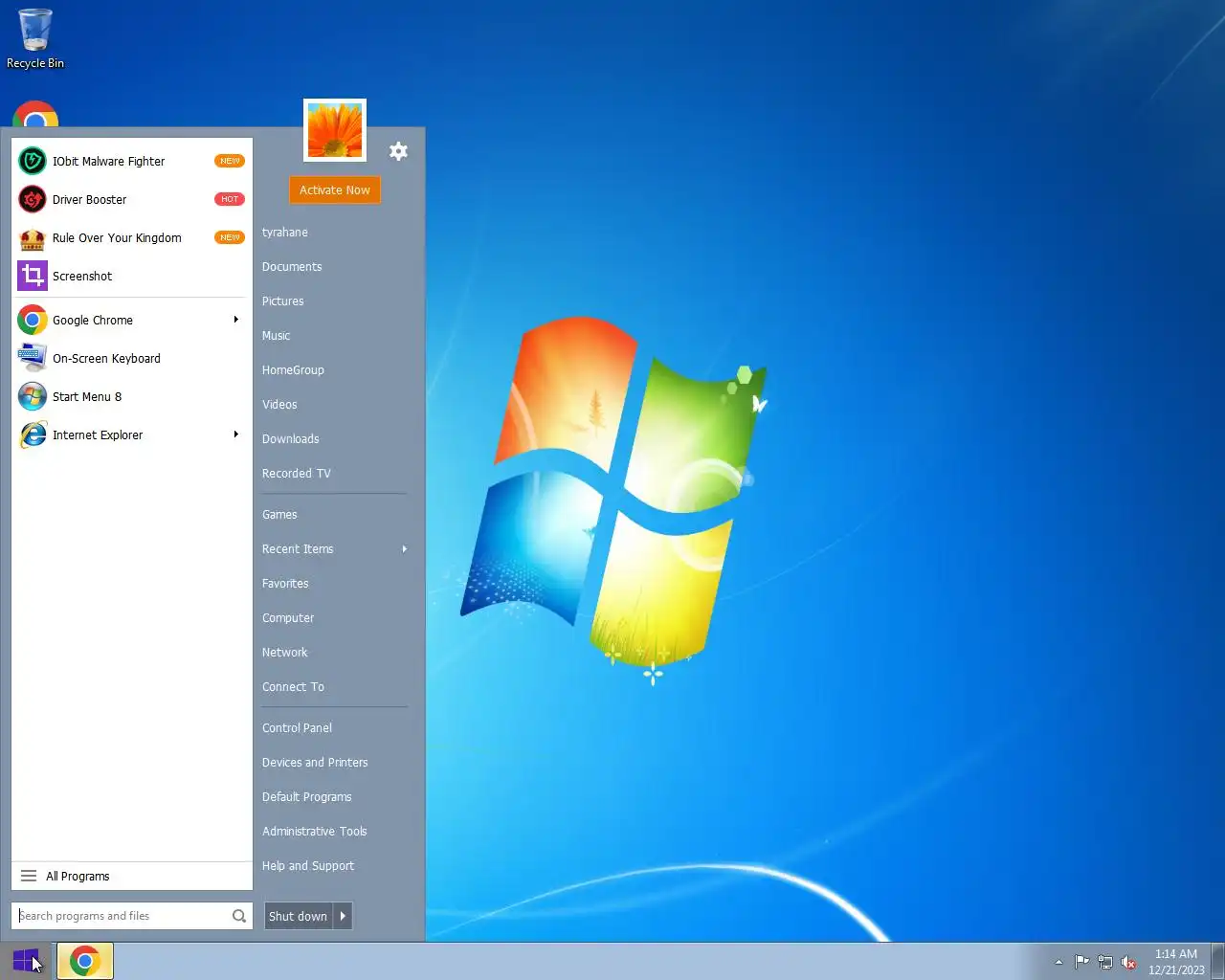This screenshot has height=980, width=1225.
Task: Click the Rule Over Your Kingdom crown icon
Action: tap(33, 237)
